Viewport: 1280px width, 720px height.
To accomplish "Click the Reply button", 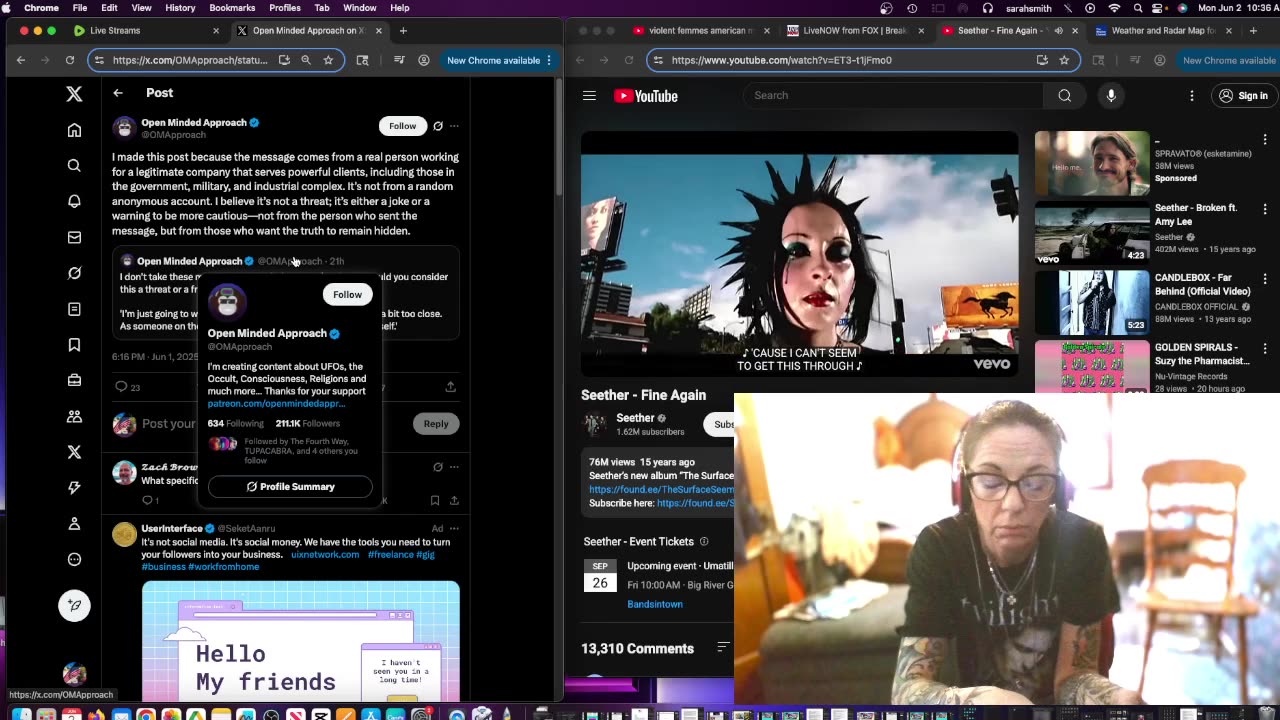I will 436,424.
